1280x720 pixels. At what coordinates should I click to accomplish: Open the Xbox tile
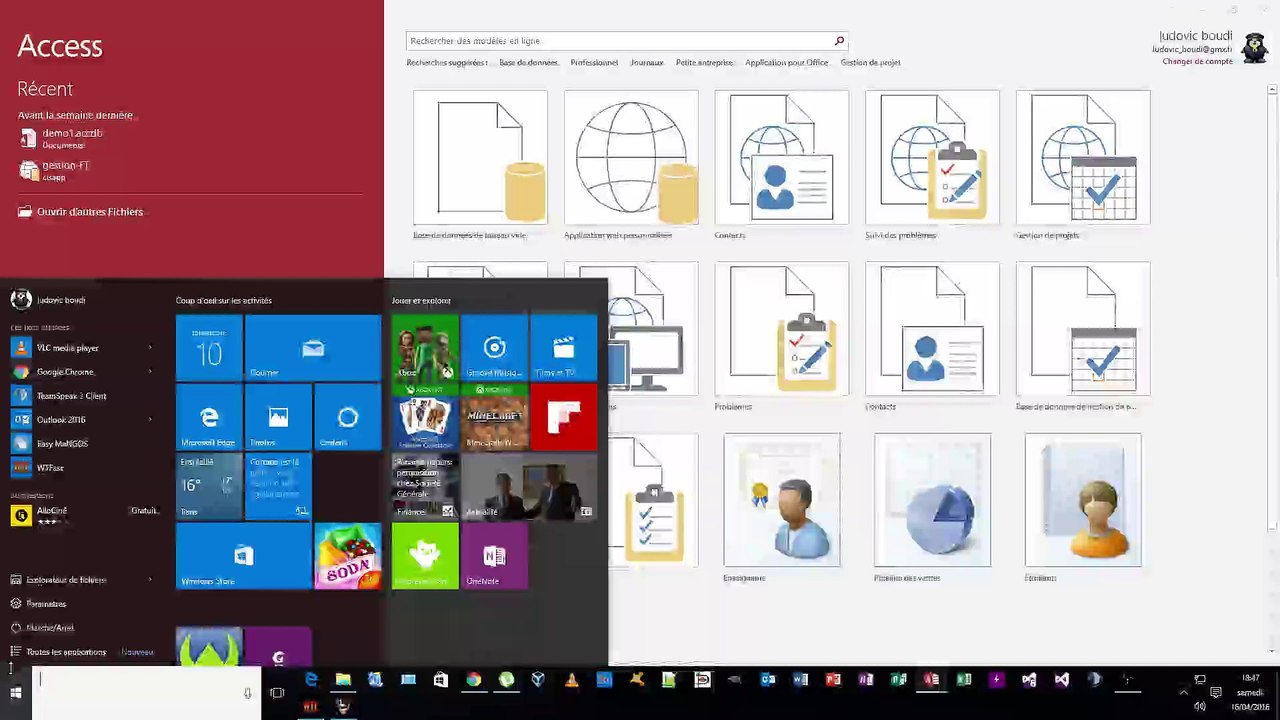(x=425, y=348)
